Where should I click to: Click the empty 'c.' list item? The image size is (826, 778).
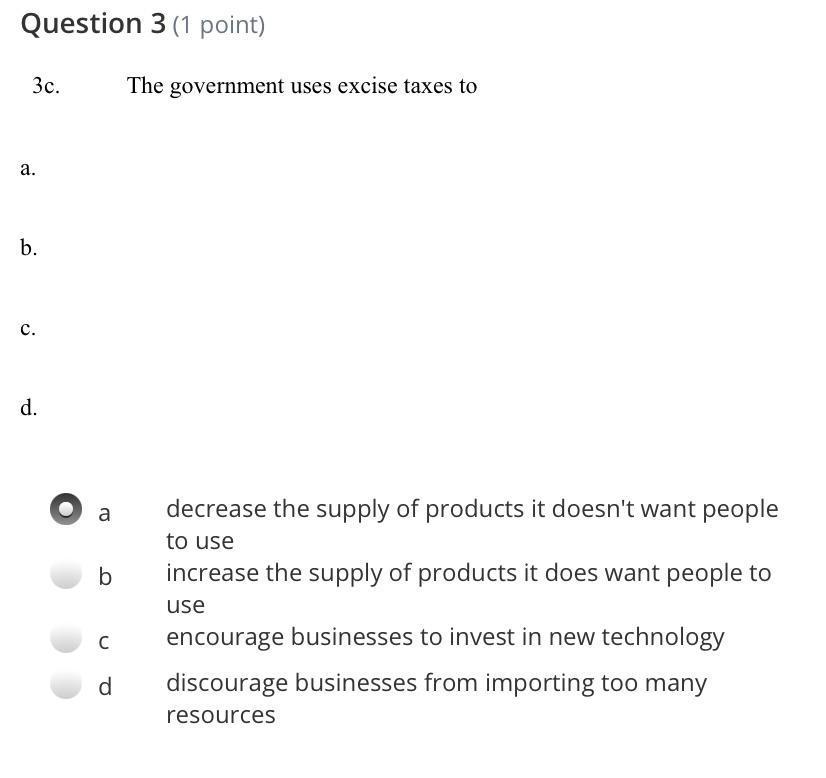[x=28, y=328]
